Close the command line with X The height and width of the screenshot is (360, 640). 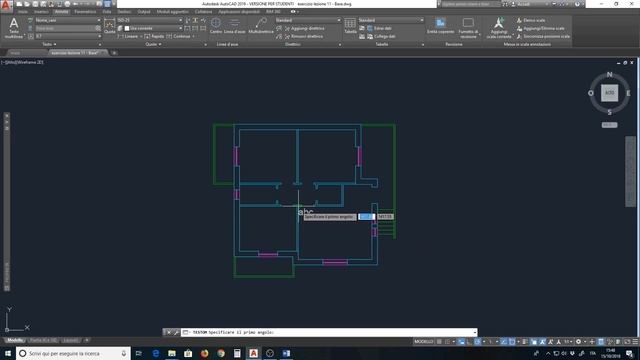[x=169, y=332]
